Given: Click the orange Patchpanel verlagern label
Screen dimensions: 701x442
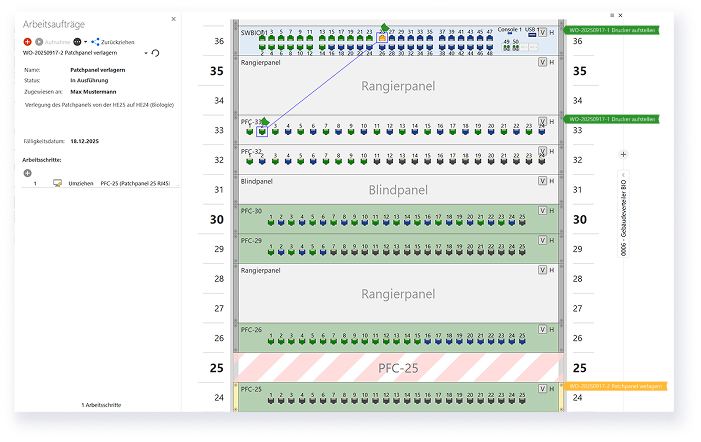Looking at the screenshot, I should point(612,385).
